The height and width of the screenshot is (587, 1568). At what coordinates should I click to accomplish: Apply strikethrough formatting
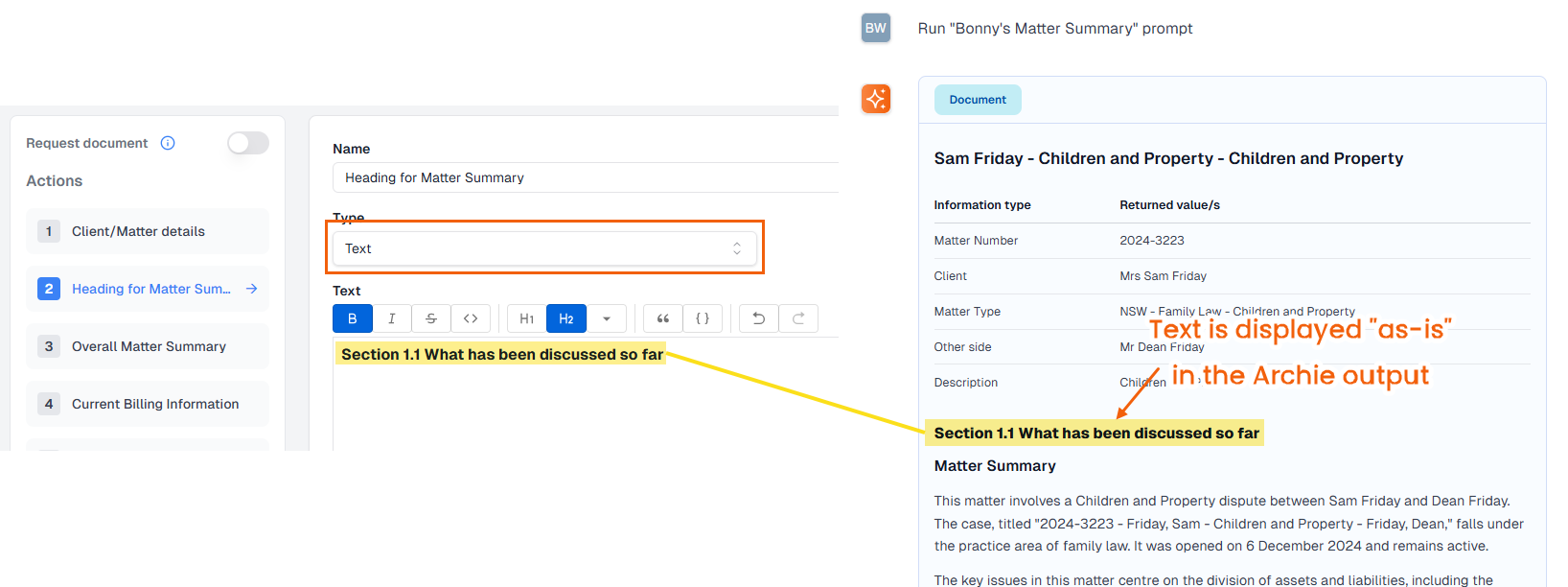point(431,318)
